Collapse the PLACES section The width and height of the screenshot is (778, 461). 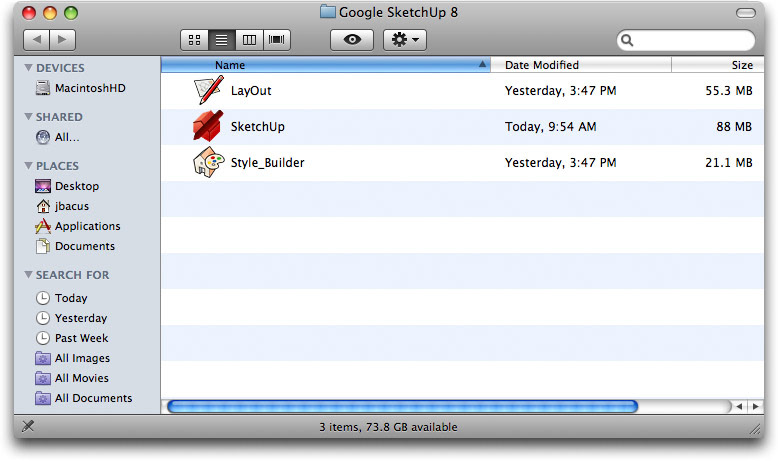click(28, 166)
